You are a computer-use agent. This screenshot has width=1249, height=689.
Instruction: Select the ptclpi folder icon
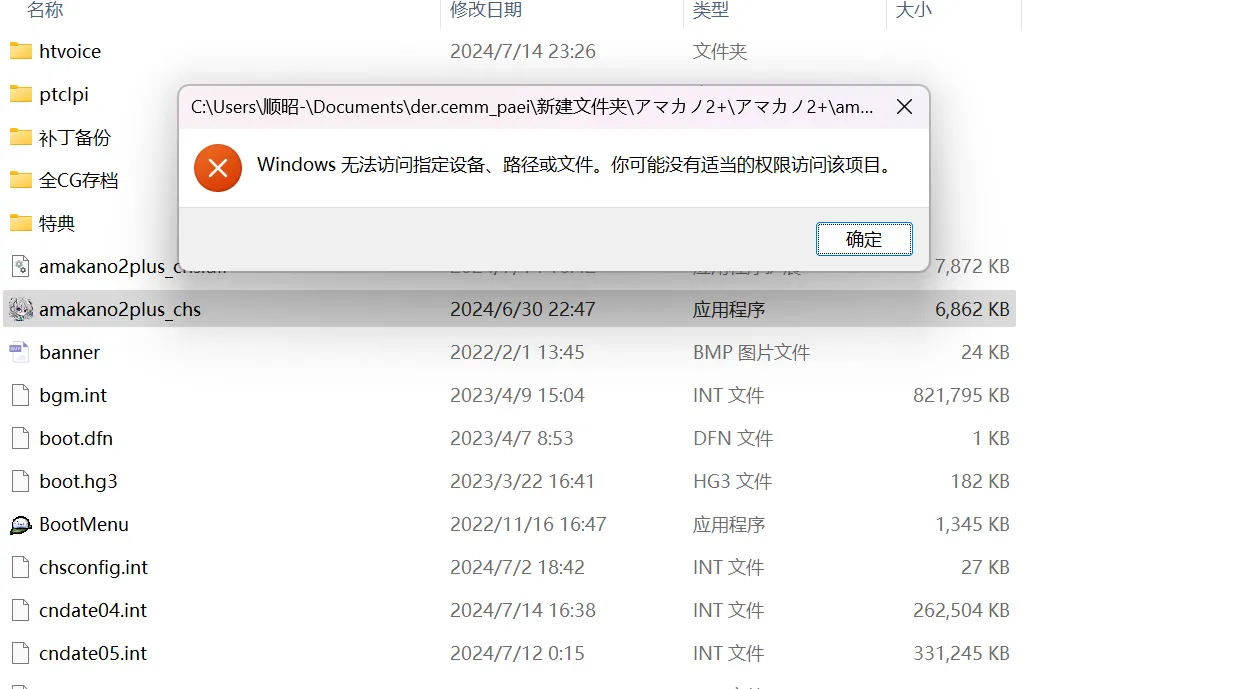[x=21, y=94]
